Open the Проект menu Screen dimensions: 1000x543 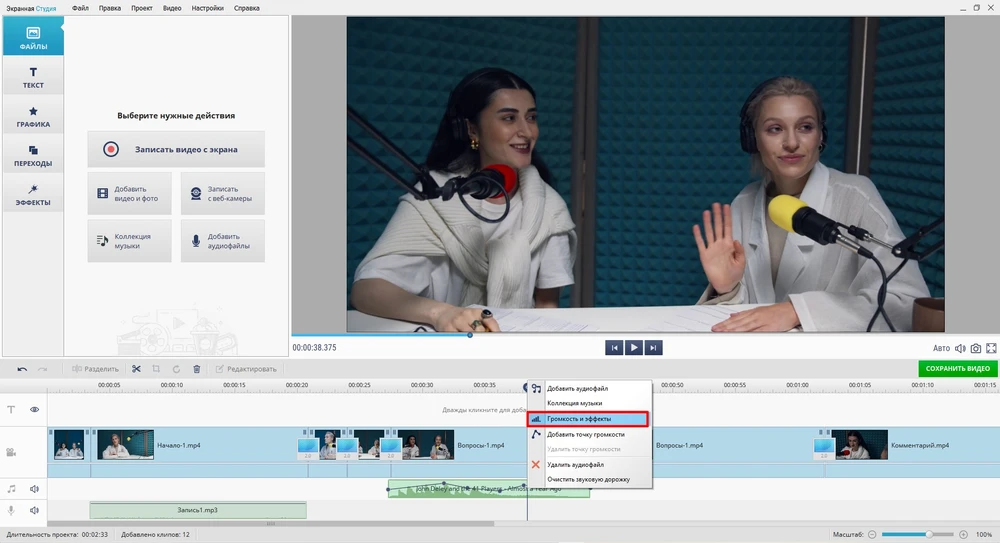click(x=140, y=8)
